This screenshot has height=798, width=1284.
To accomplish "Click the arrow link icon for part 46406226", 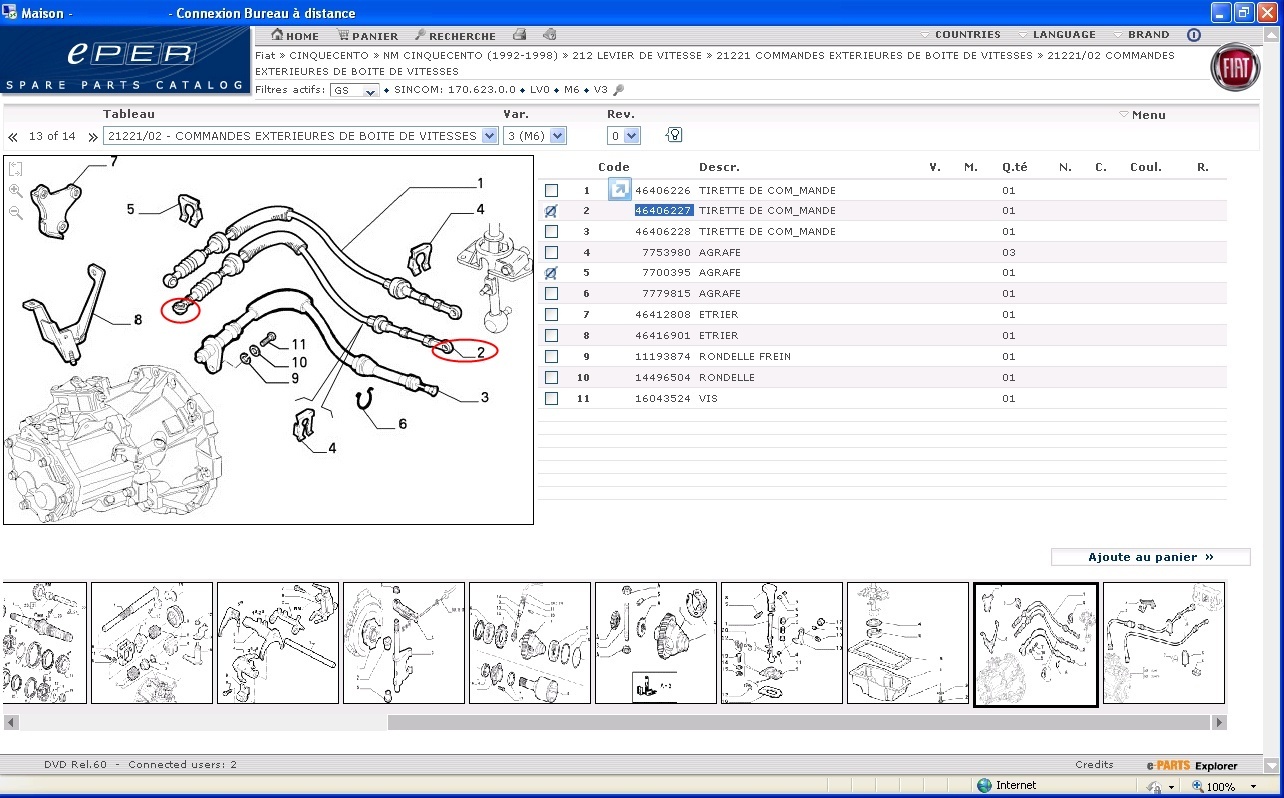I will 620,190.
